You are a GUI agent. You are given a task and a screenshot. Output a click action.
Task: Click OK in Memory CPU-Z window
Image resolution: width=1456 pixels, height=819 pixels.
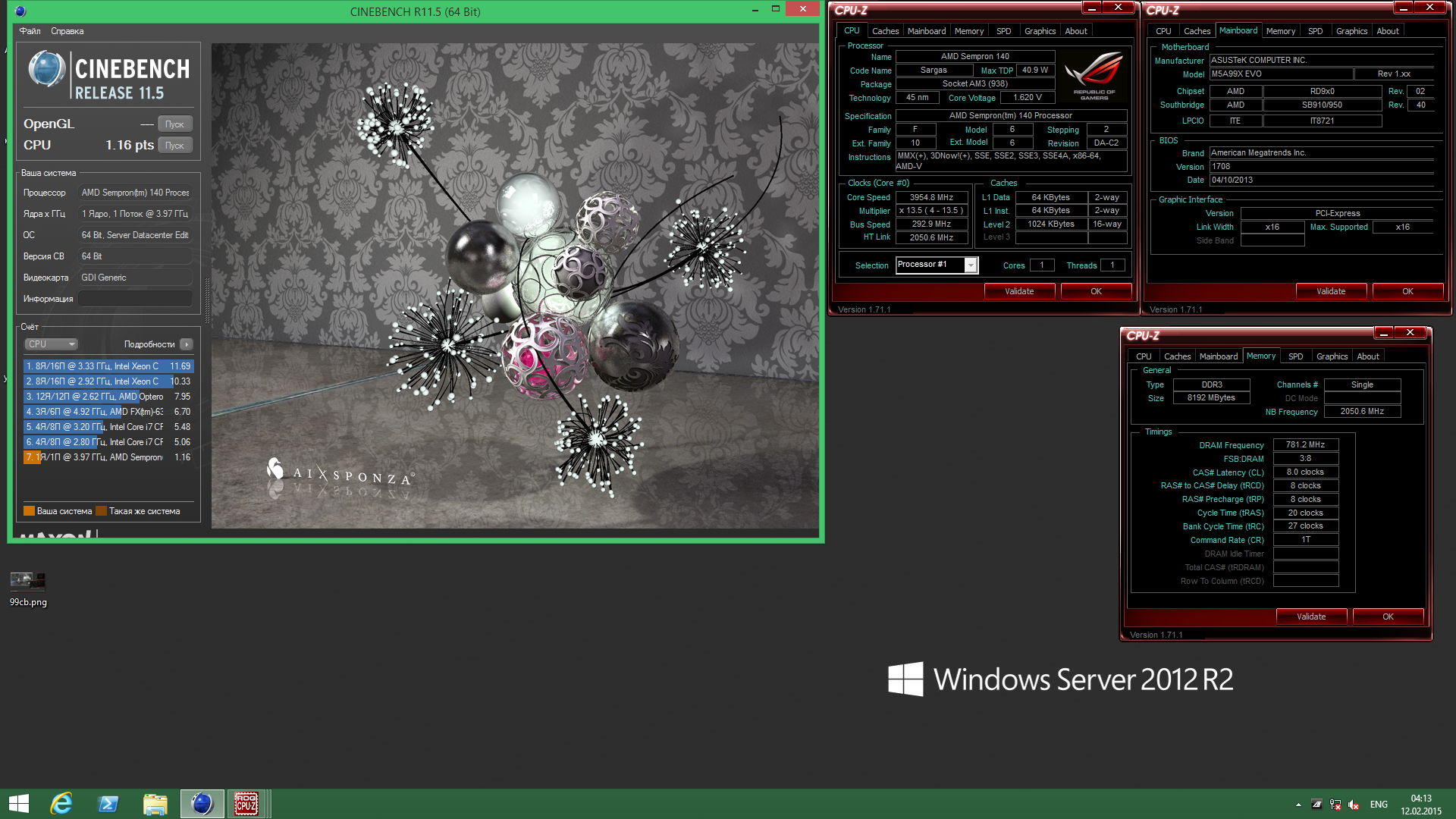pos(1388,617)
